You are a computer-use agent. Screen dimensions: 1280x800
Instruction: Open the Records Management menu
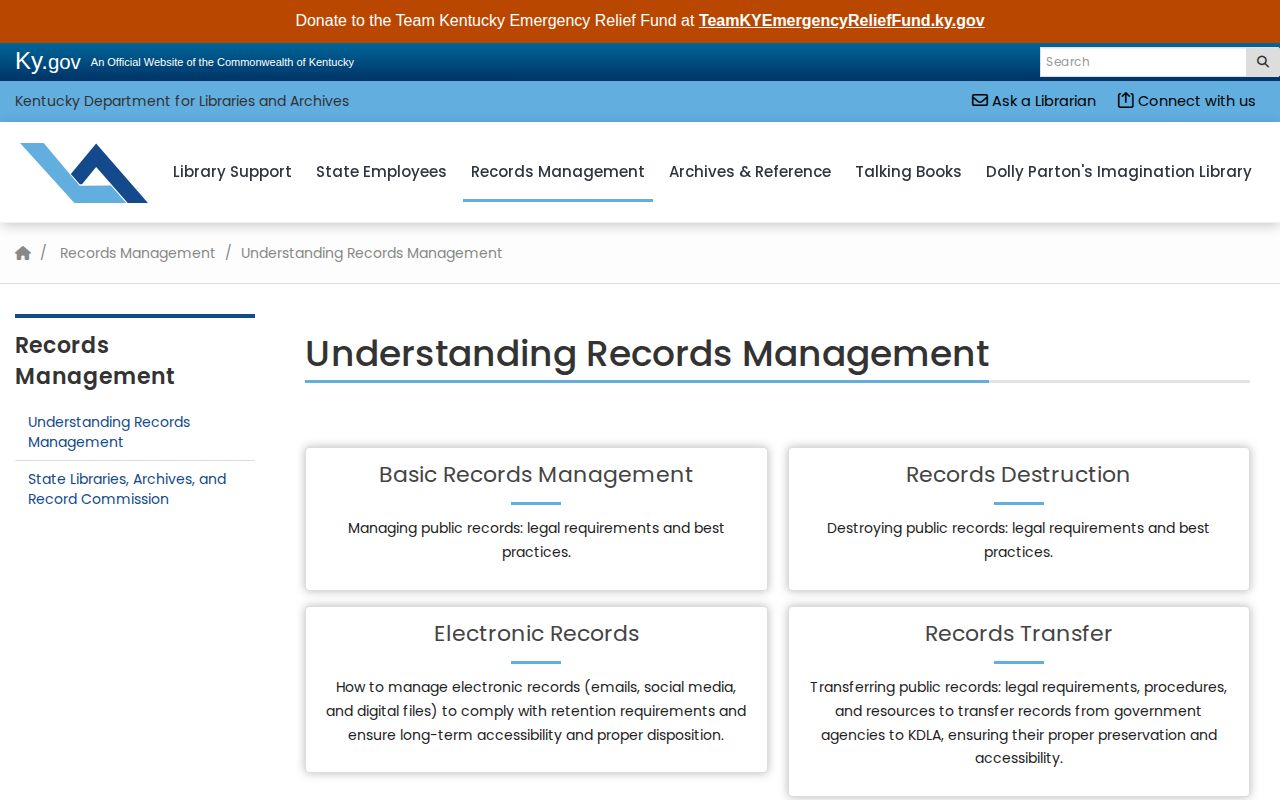[558, 172]
